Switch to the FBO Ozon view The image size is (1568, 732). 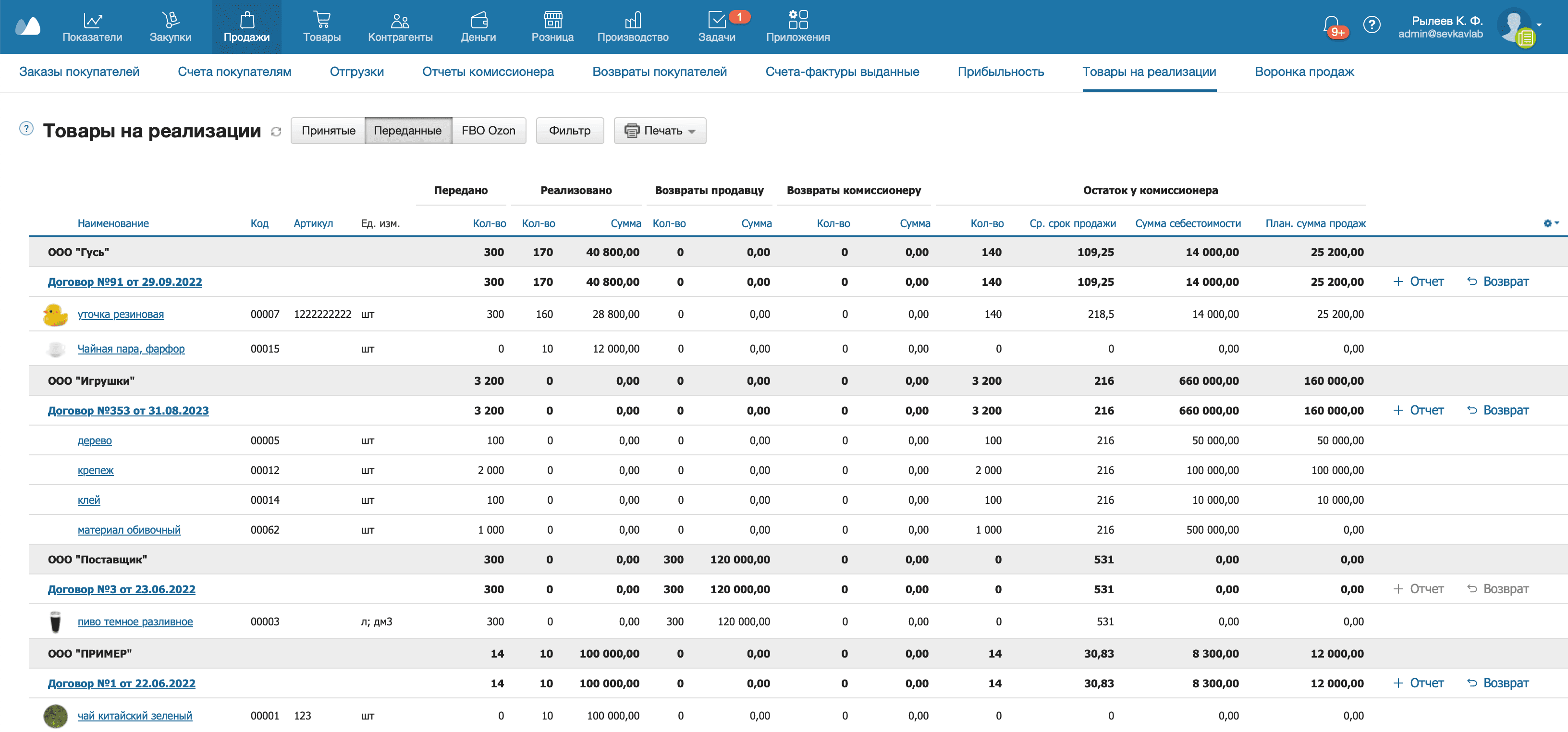(488, 131)
